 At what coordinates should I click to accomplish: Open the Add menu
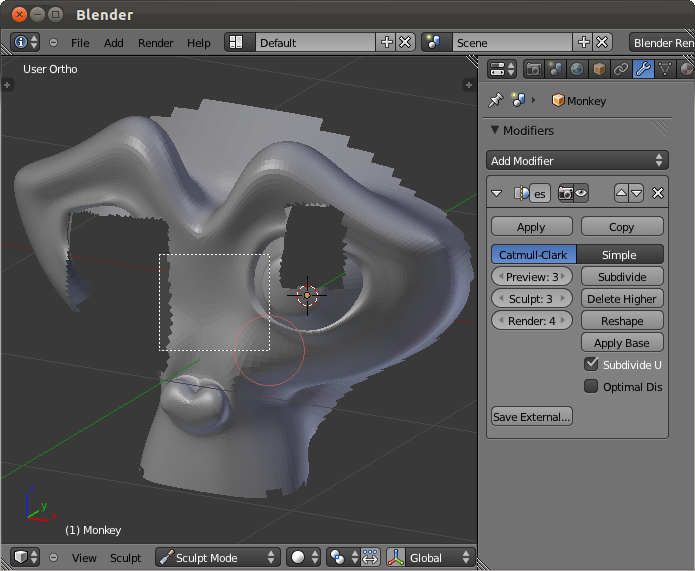tap(113, 43)
